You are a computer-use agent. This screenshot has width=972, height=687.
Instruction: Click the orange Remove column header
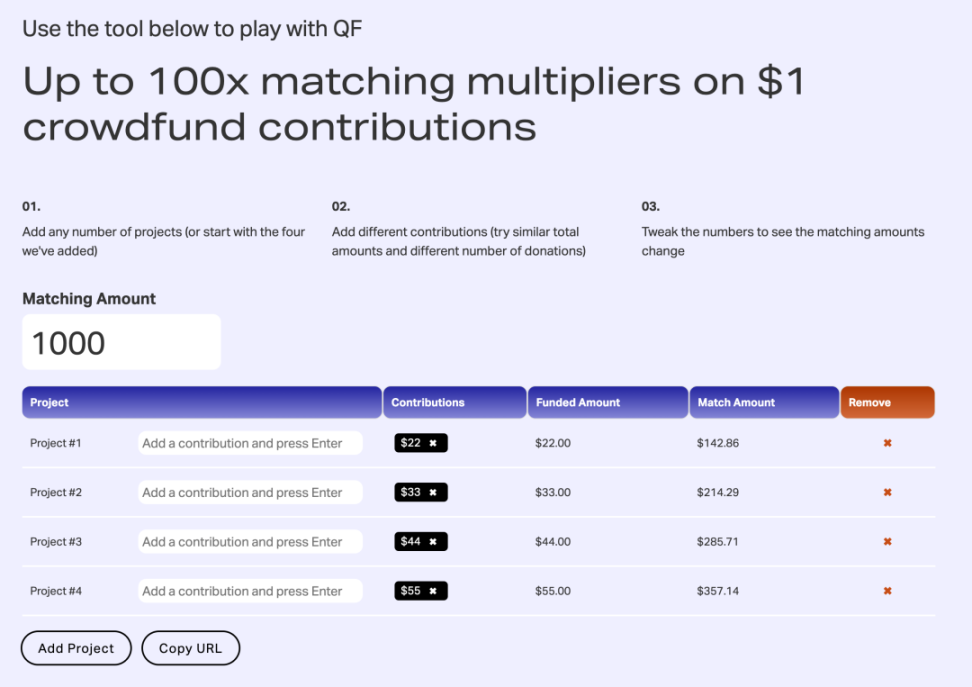click(887, 402)
